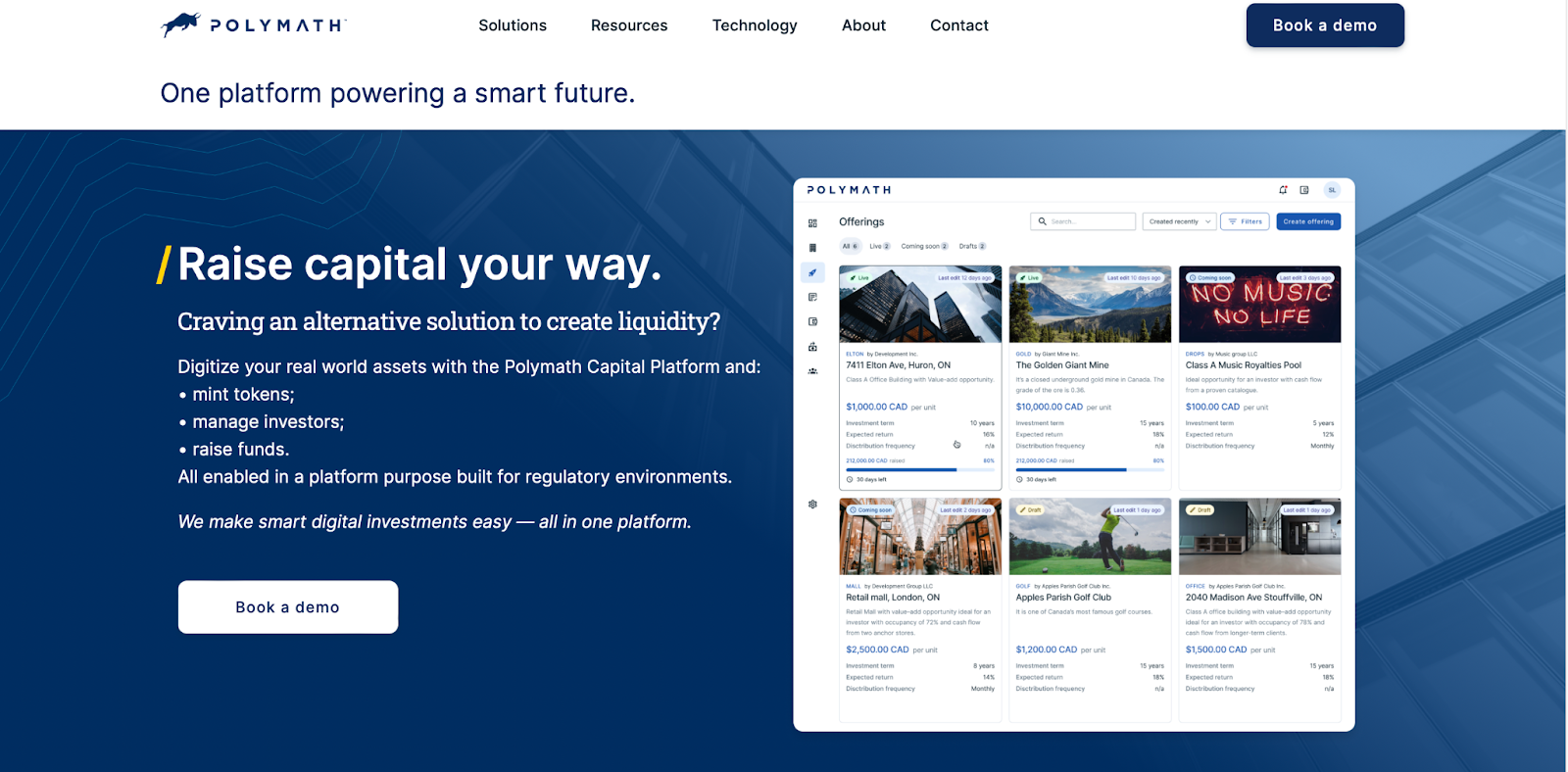1568x772 pixels.
Task: Click the Golden Giant Mine funding progress bar
Action: [1089, 470]
